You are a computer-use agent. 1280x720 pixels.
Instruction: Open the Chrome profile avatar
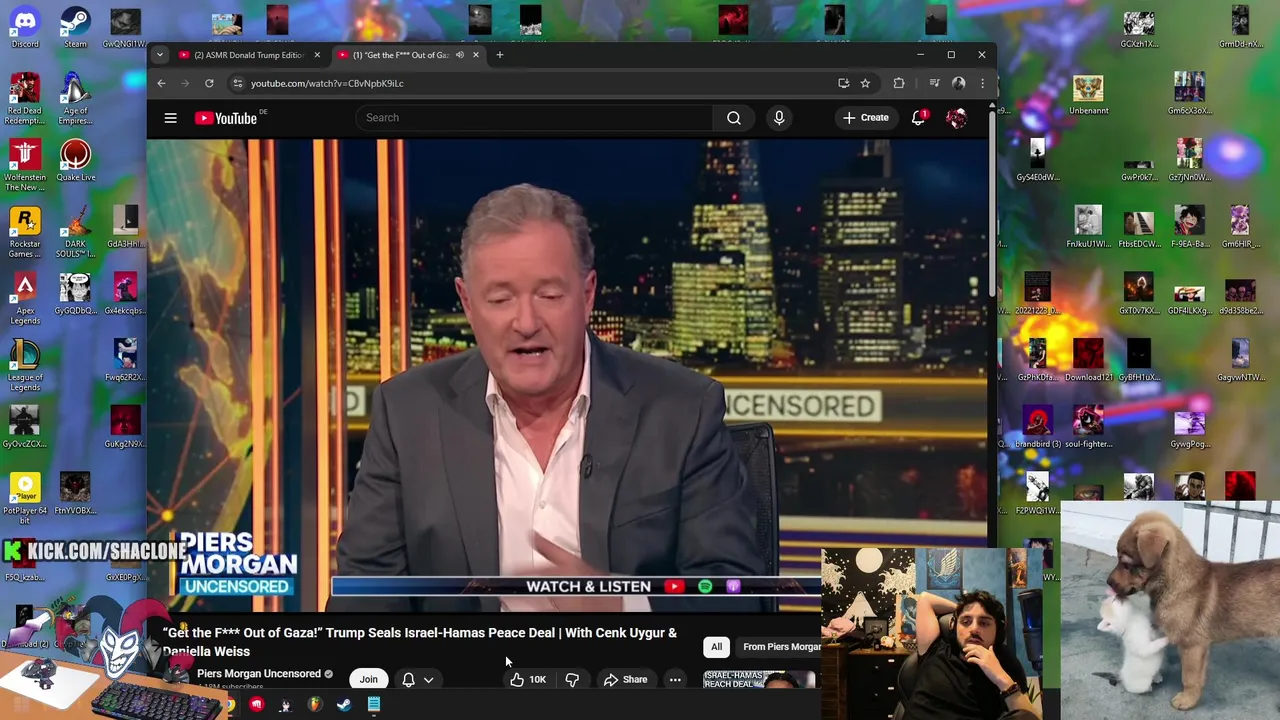pos(958,83)
